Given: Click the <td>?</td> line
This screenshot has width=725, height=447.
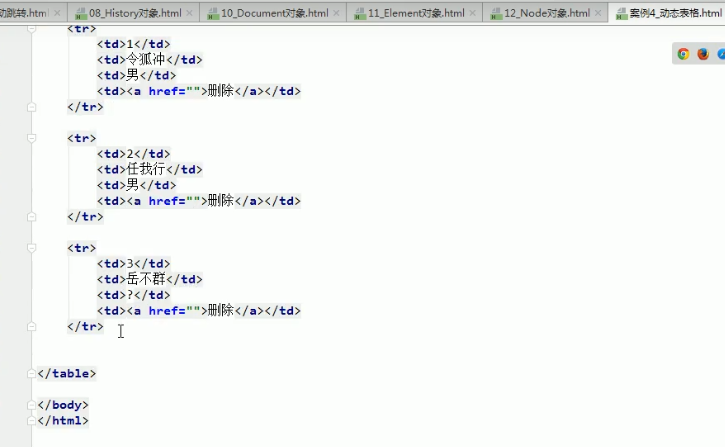Looking at the screenshot, I should click(x=134, y=295).
